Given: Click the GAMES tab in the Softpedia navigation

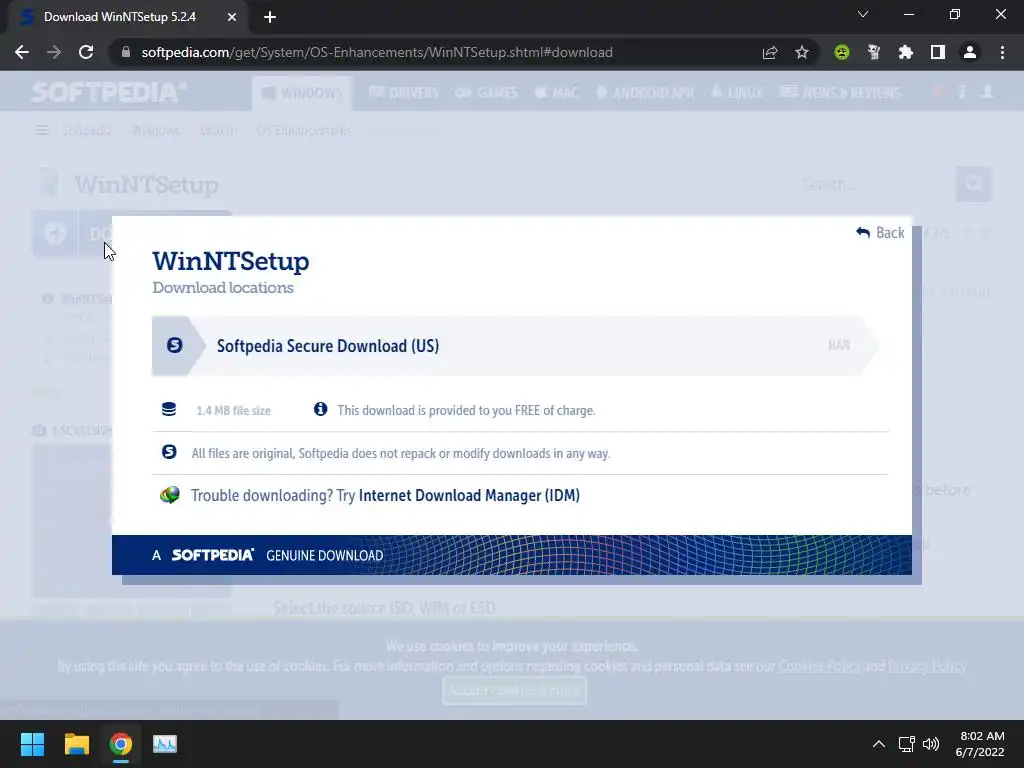Looking at the screenshot, I should click(487, 93).
